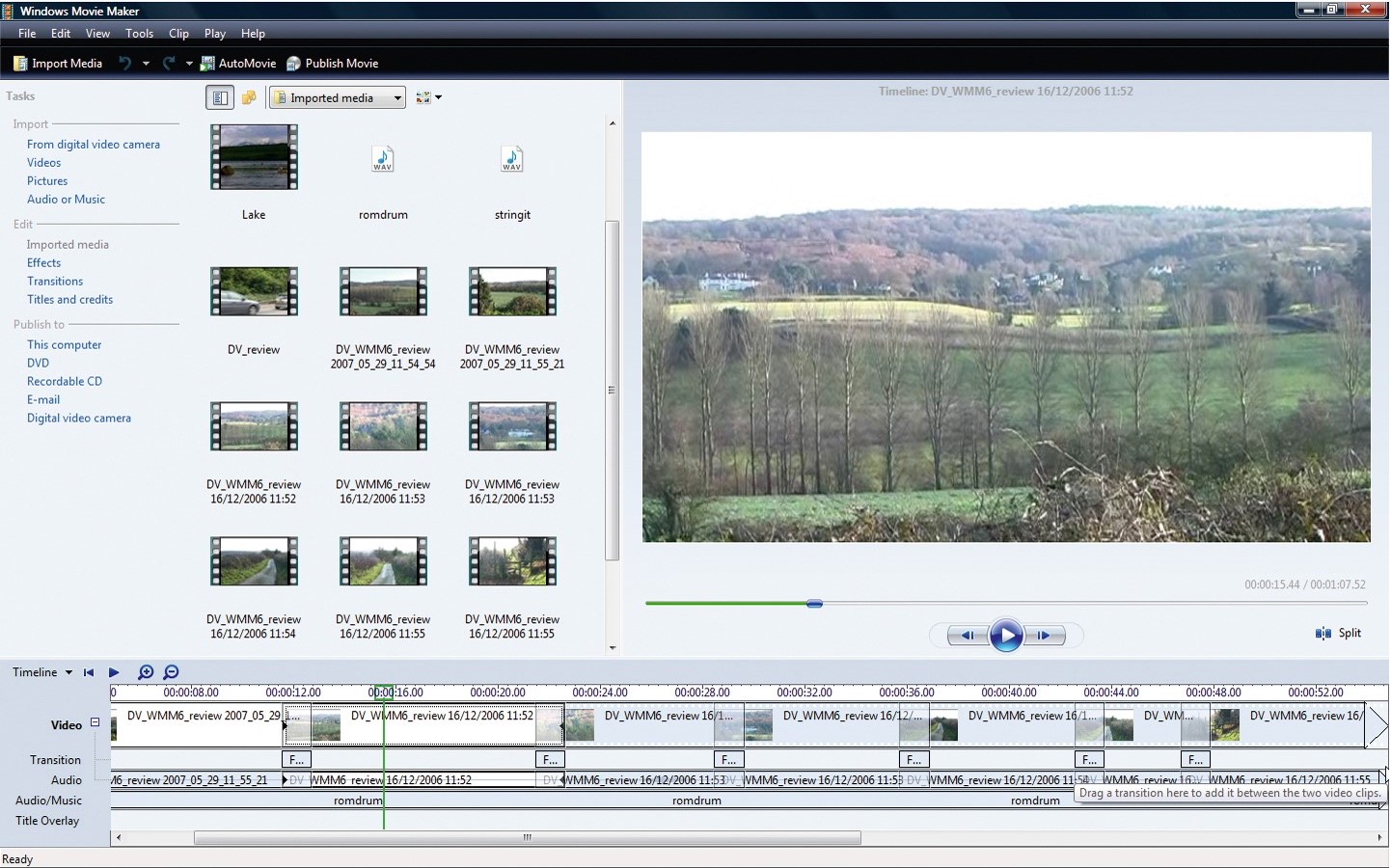The width and height of the screenshot is (1391, 868).
Task: Select the Lake video thumbnail
Action: 254,159
